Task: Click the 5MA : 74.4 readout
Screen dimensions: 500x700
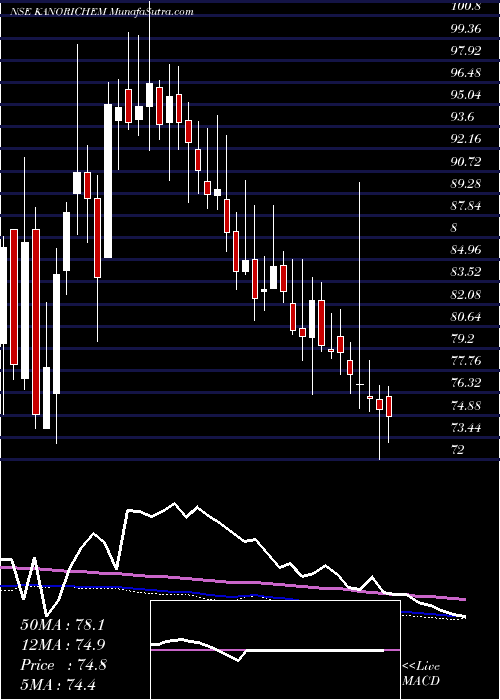Action: [x=59, y=685]
